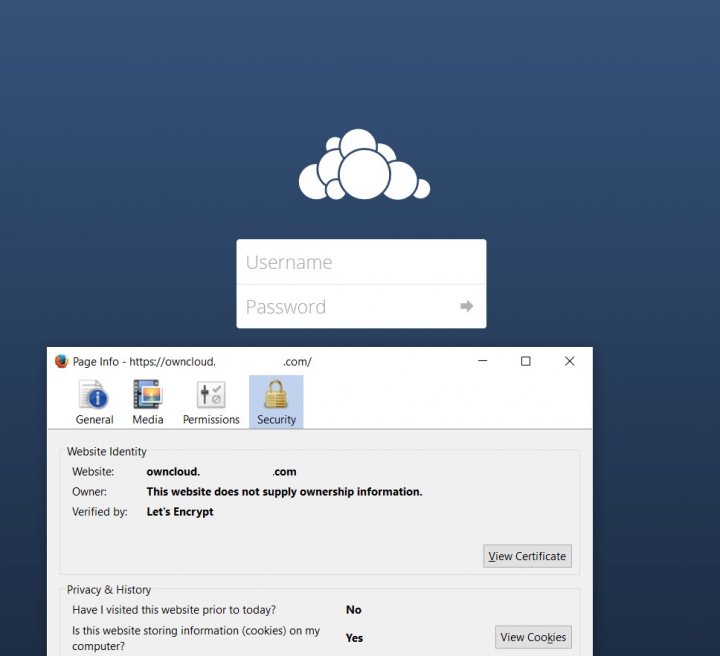Open the General tab in Page Info
This screenshot has height=656, width=720.
94,402
